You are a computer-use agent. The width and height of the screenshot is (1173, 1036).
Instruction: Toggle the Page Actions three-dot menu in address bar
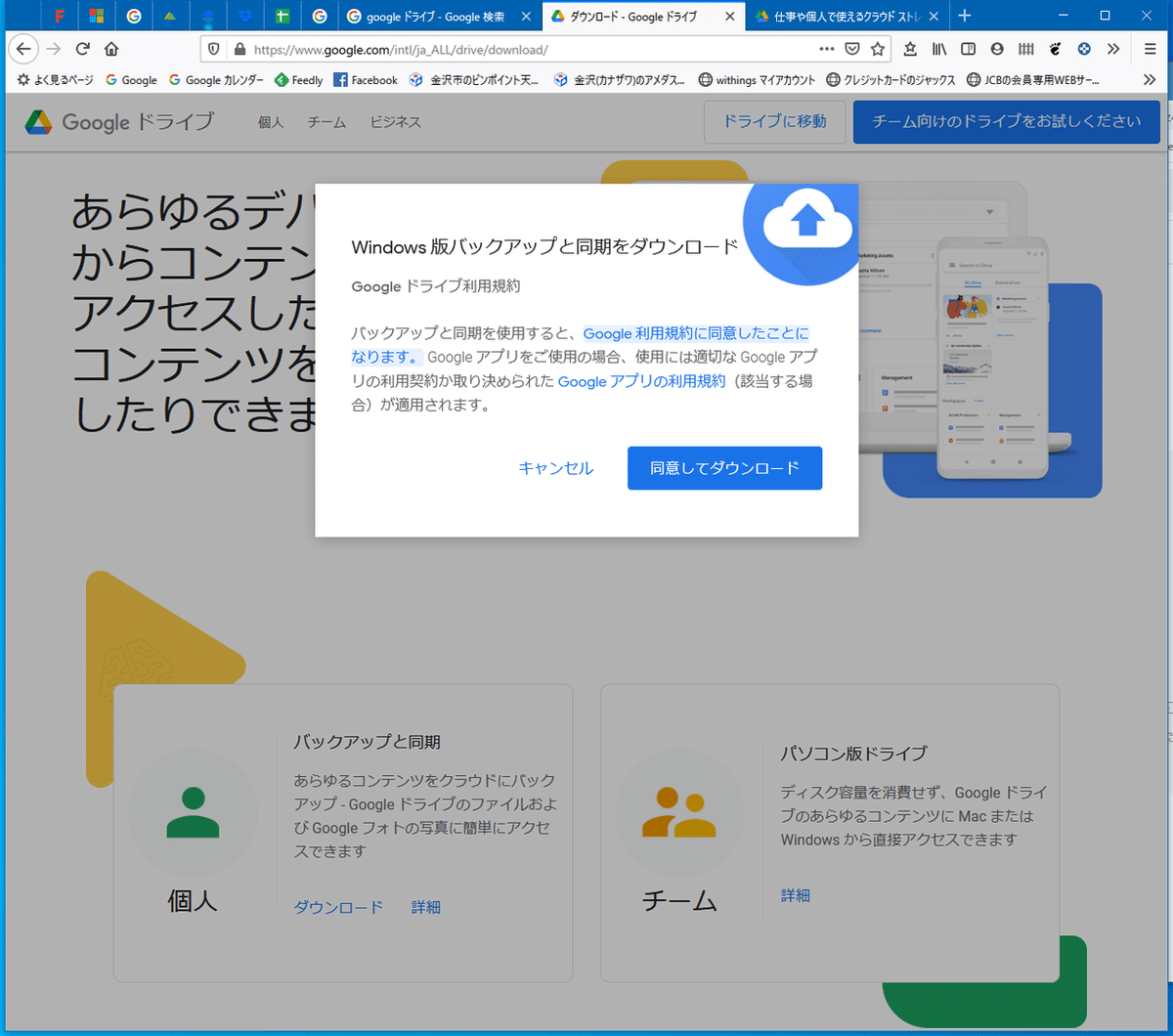829,48
